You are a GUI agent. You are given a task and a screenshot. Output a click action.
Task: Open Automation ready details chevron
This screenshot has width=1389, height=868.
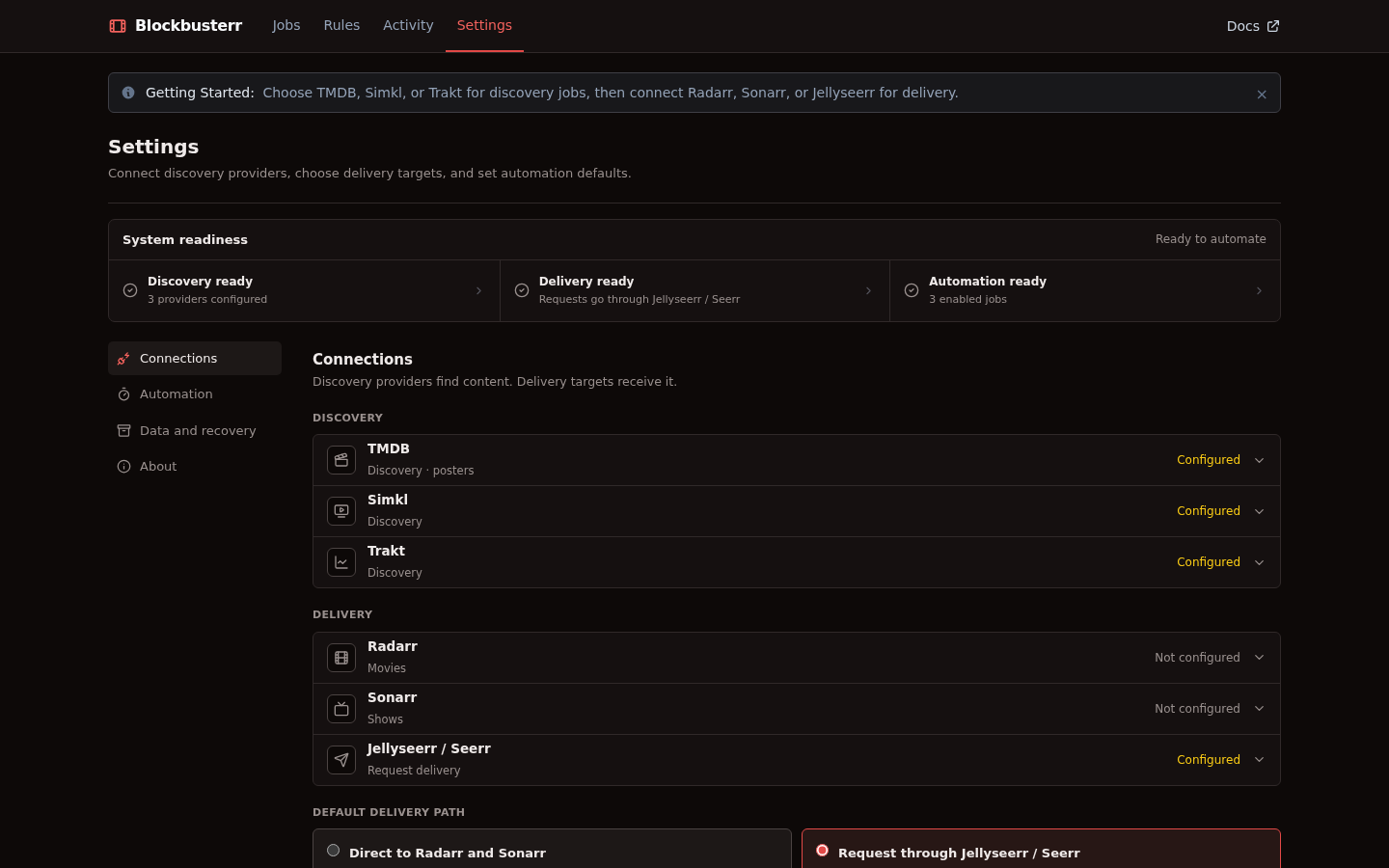[1259, 290]
